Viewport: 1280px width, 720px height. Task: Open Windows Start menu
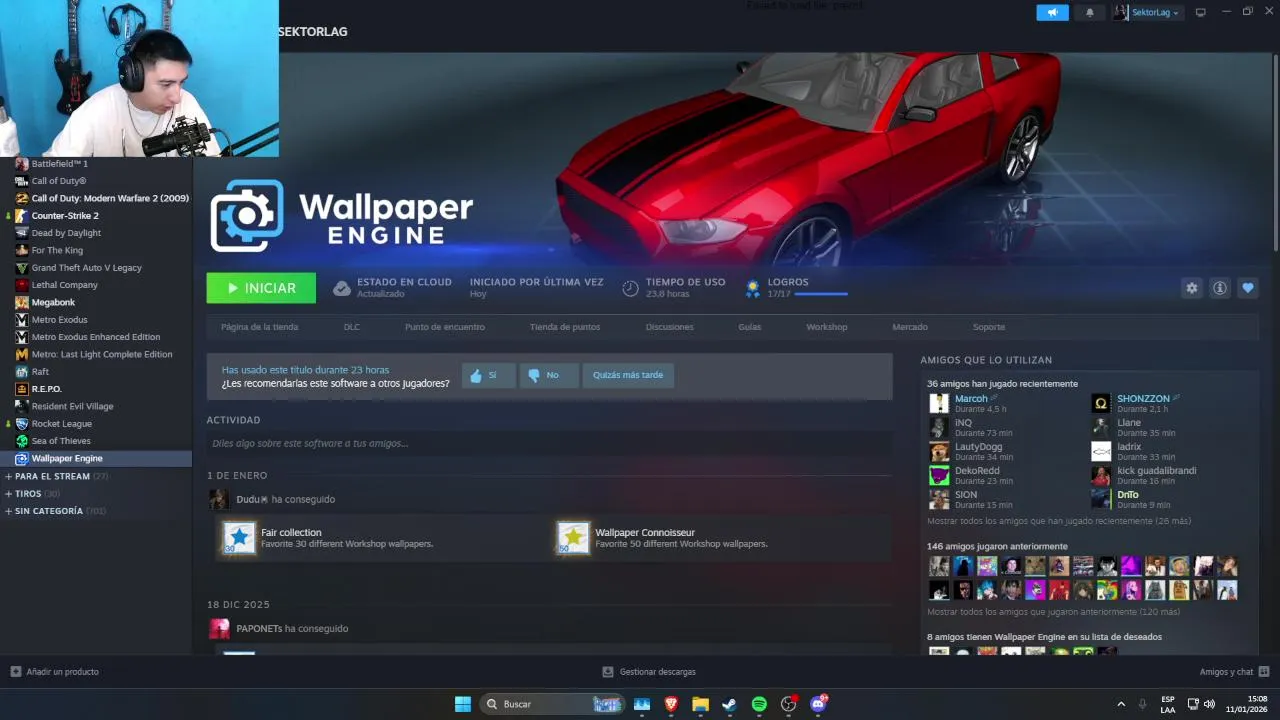click(x=463, y=704)
